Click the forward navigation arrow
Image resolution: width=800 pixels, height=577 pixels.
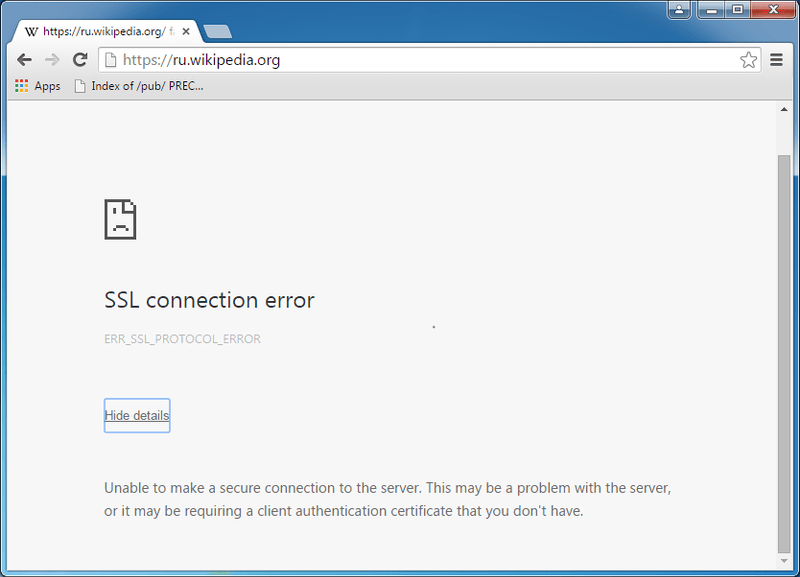coord(52,60)
